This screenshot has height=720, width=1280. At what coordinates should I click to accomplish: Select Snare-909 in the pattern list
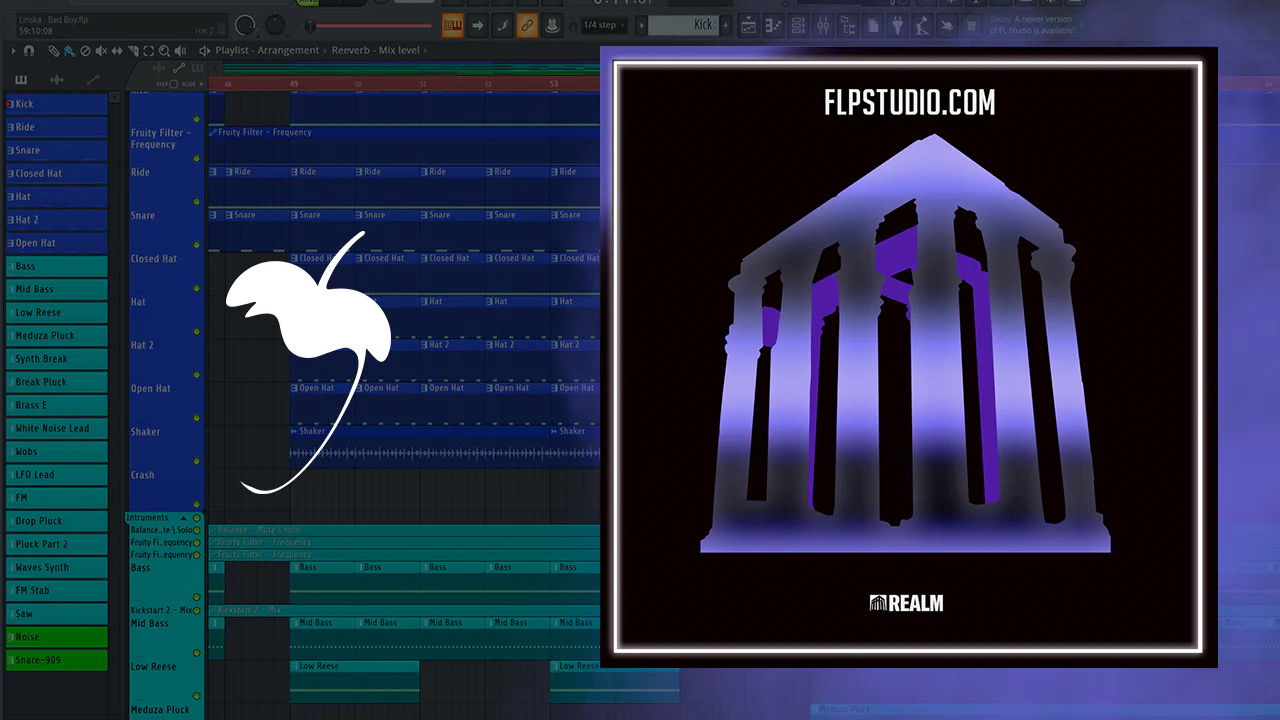click(57, 660)
